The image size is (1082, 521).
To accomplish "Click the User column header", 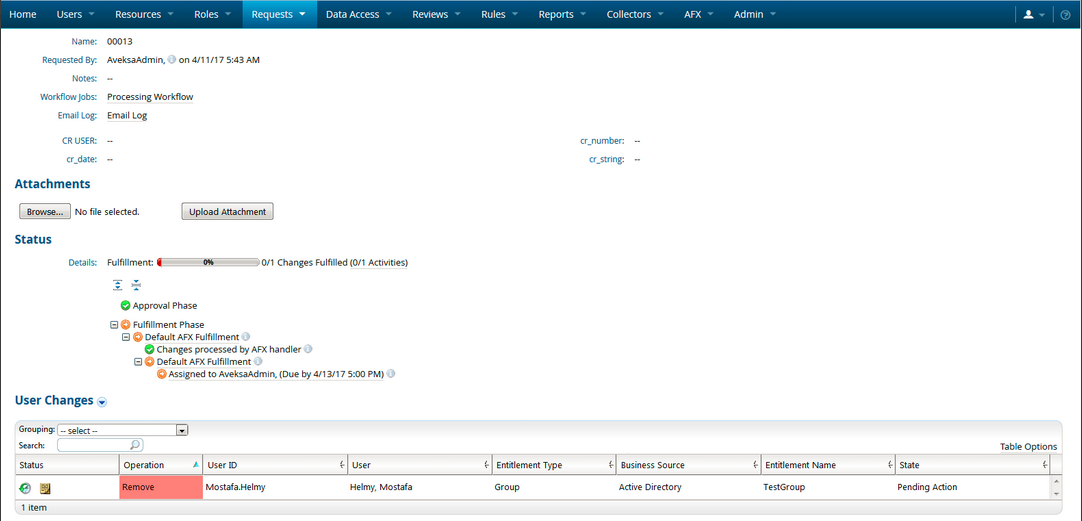I will tap(420, 465).
